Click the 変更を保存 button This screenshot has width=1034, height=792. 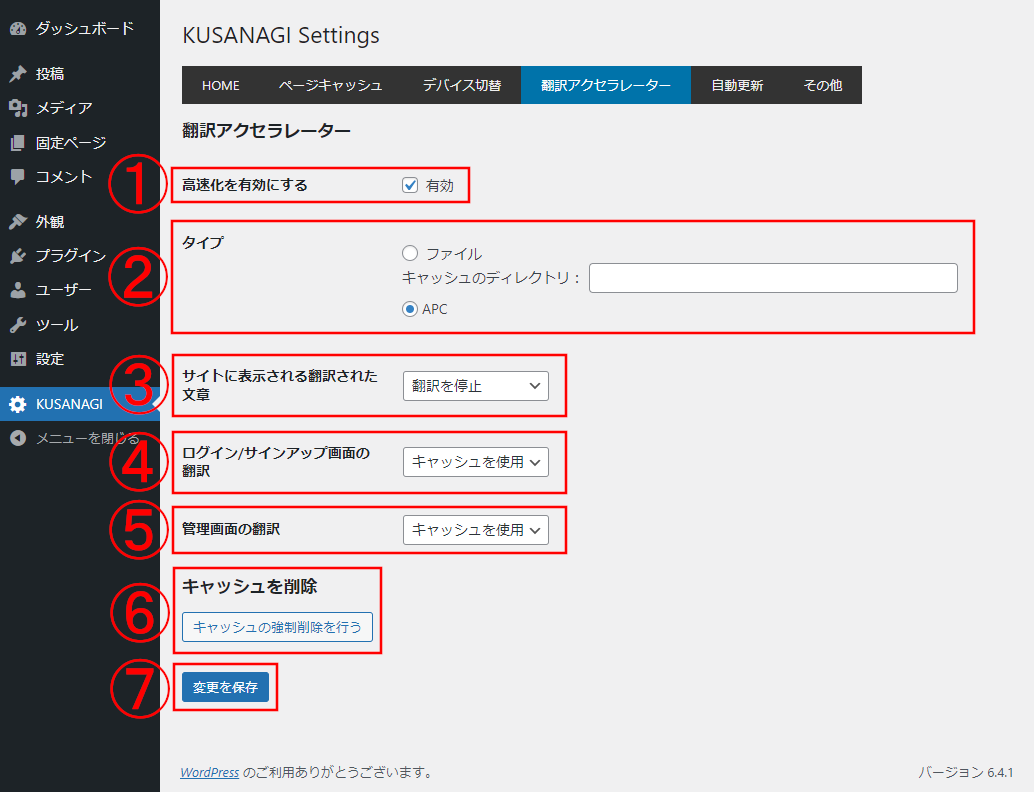coord(225,687)
